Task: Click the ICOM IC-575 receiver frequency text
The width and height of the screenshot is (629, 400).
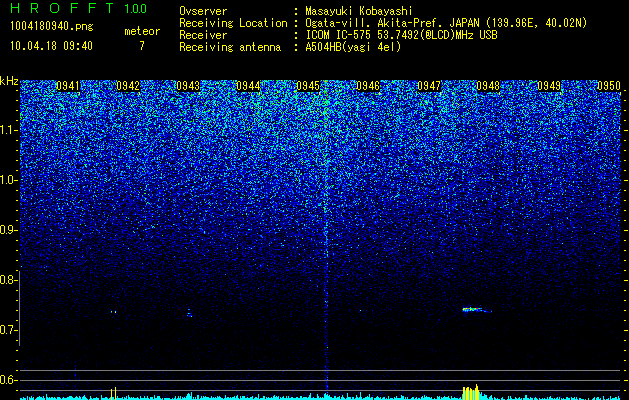Action: [401, 35]
